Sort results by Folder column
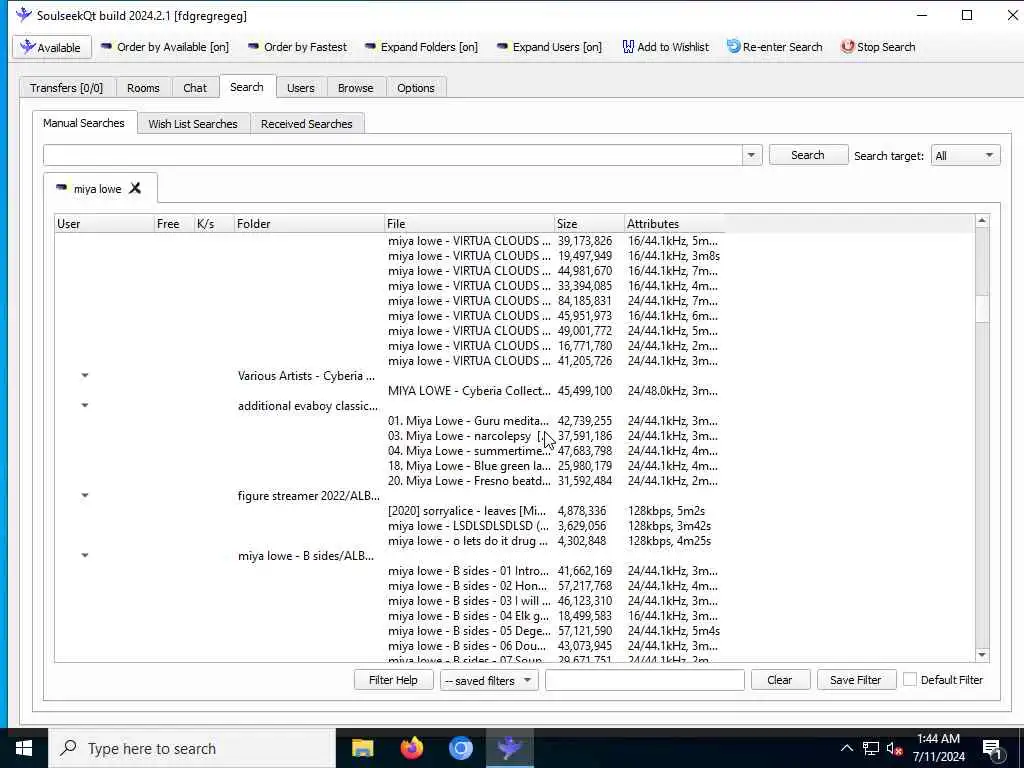 [x=309, y=223]
